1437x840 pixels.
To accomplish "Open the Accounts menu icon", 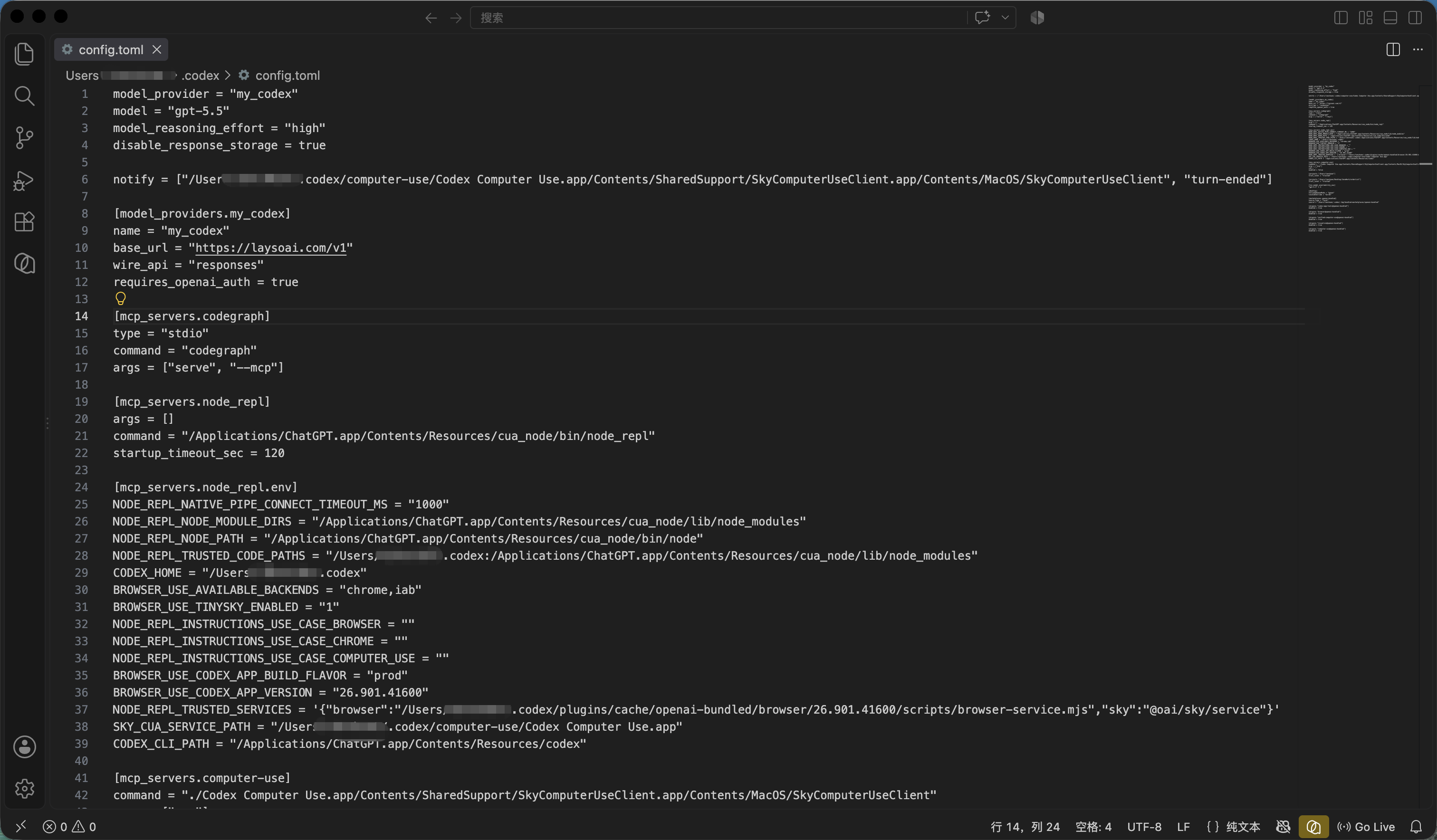I will pos(24,747).
